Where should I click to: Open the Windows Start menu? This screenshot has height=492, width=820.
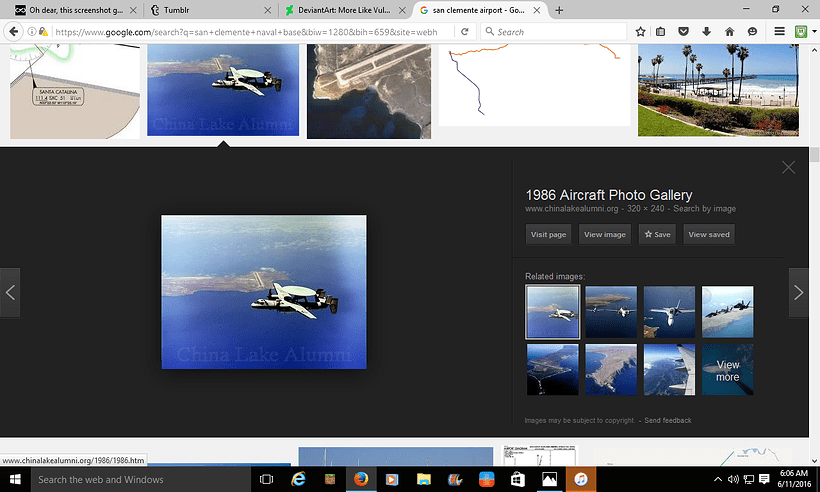point(15,479)
